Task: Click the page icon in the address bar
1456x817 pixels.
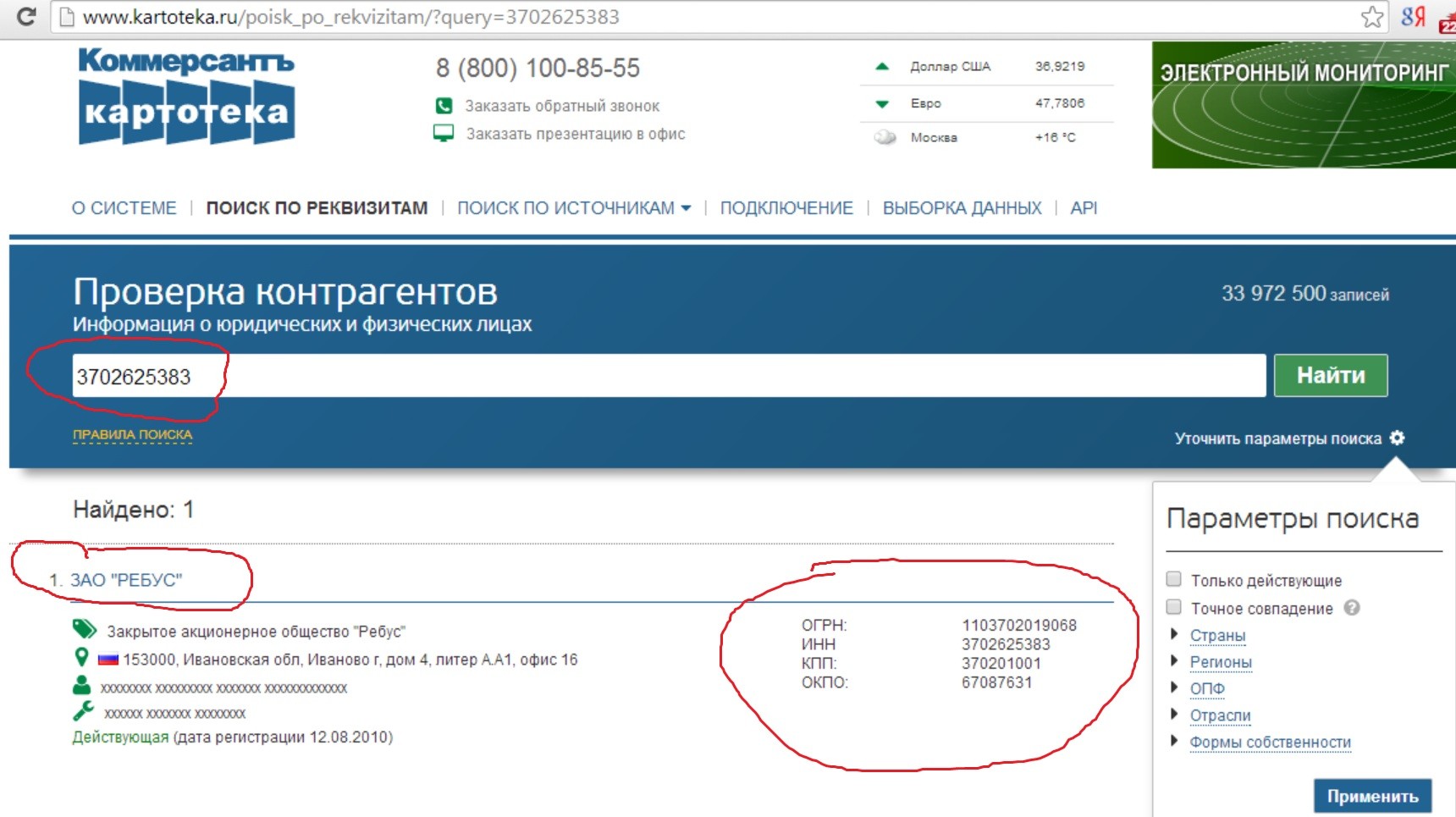Action: pyautogui.click(x=67, y=17)
